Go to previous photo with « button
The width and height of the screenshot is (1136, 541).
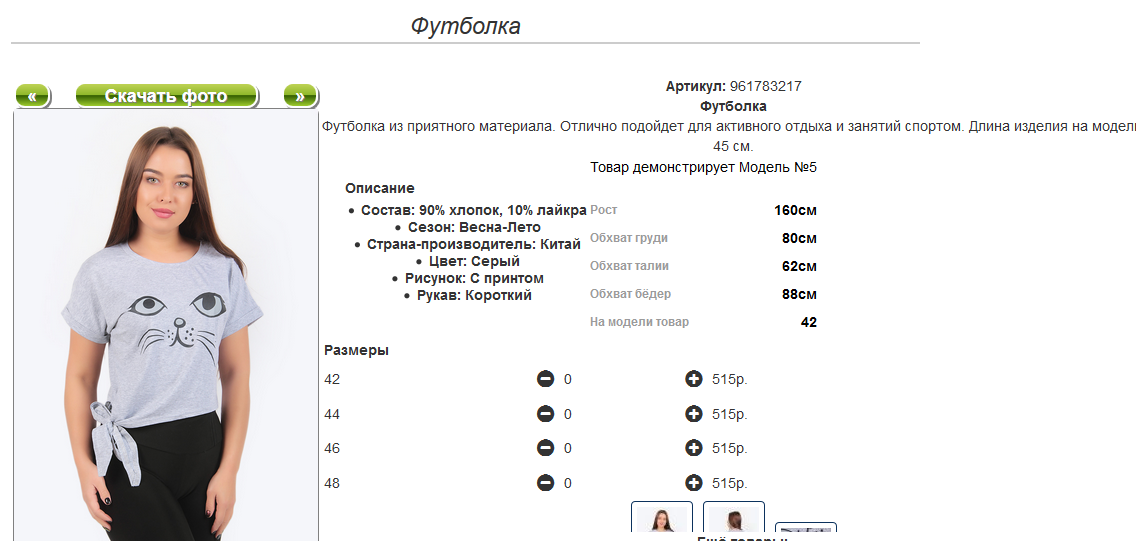[32, 96]
